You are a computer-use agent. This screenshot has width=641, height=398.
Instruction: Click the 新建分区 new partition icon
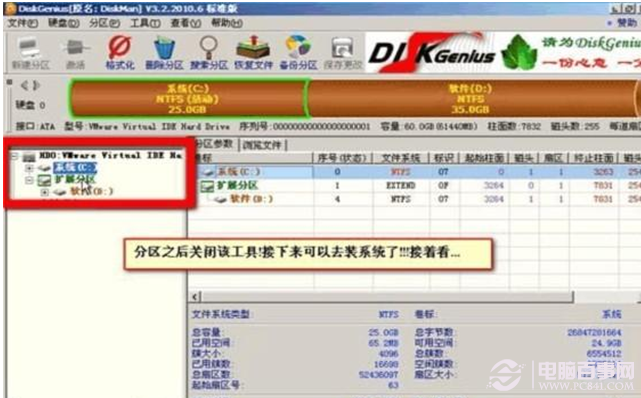click(x=30, y=53)
